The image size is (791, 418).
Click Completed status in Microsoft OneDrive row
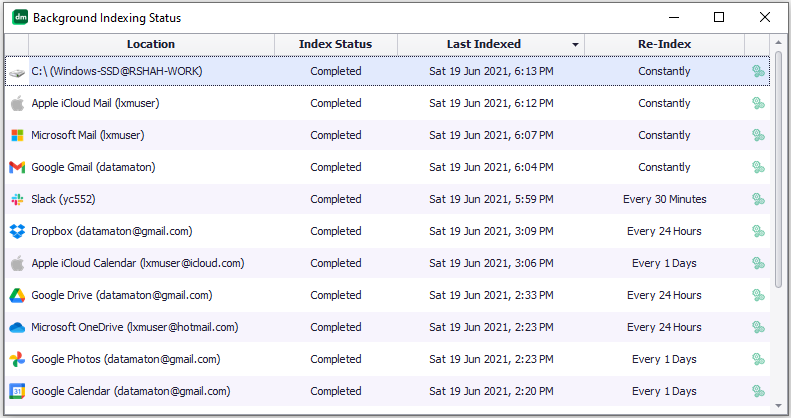pyautogui.click(x=336, y=327)
